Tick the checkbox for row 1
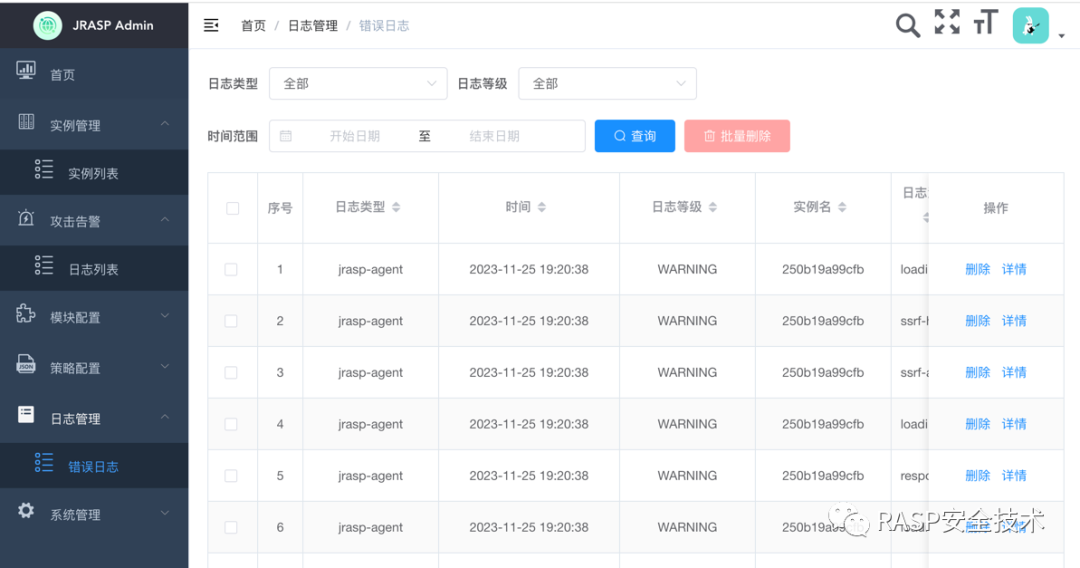The height and width of the screenshot is (568, 1080). (x=231, y=269)
